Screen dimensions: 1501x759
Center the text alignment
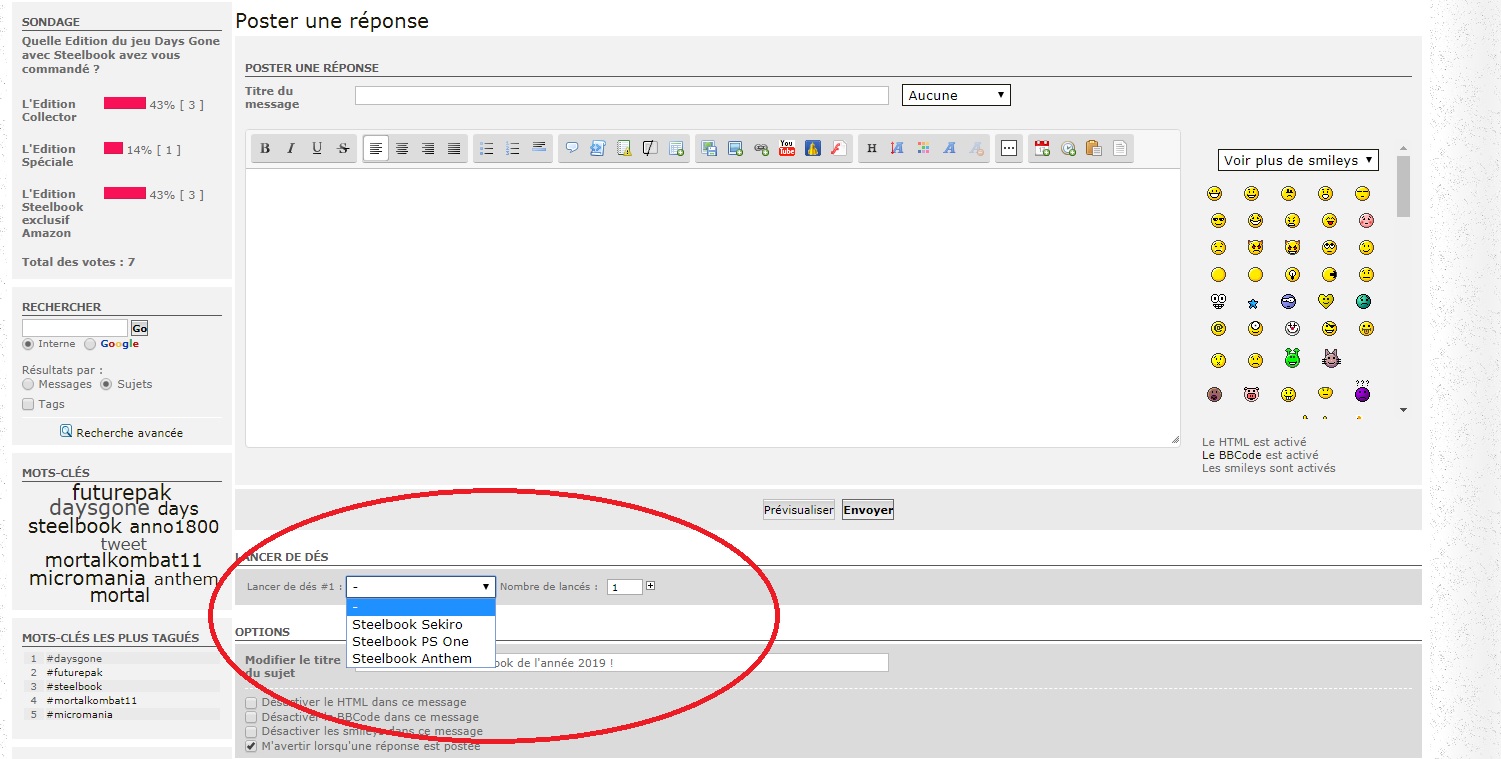coord(402,148)
